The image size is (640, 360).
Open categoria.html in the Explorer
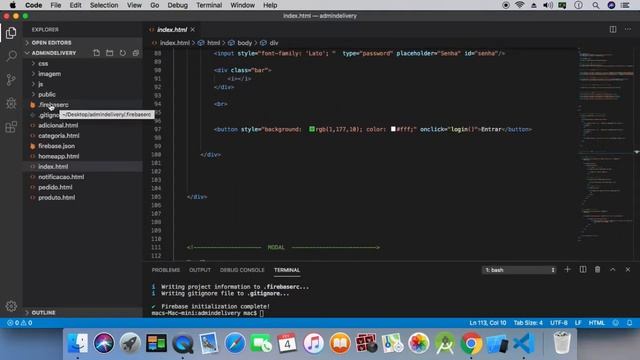point(59,136)
